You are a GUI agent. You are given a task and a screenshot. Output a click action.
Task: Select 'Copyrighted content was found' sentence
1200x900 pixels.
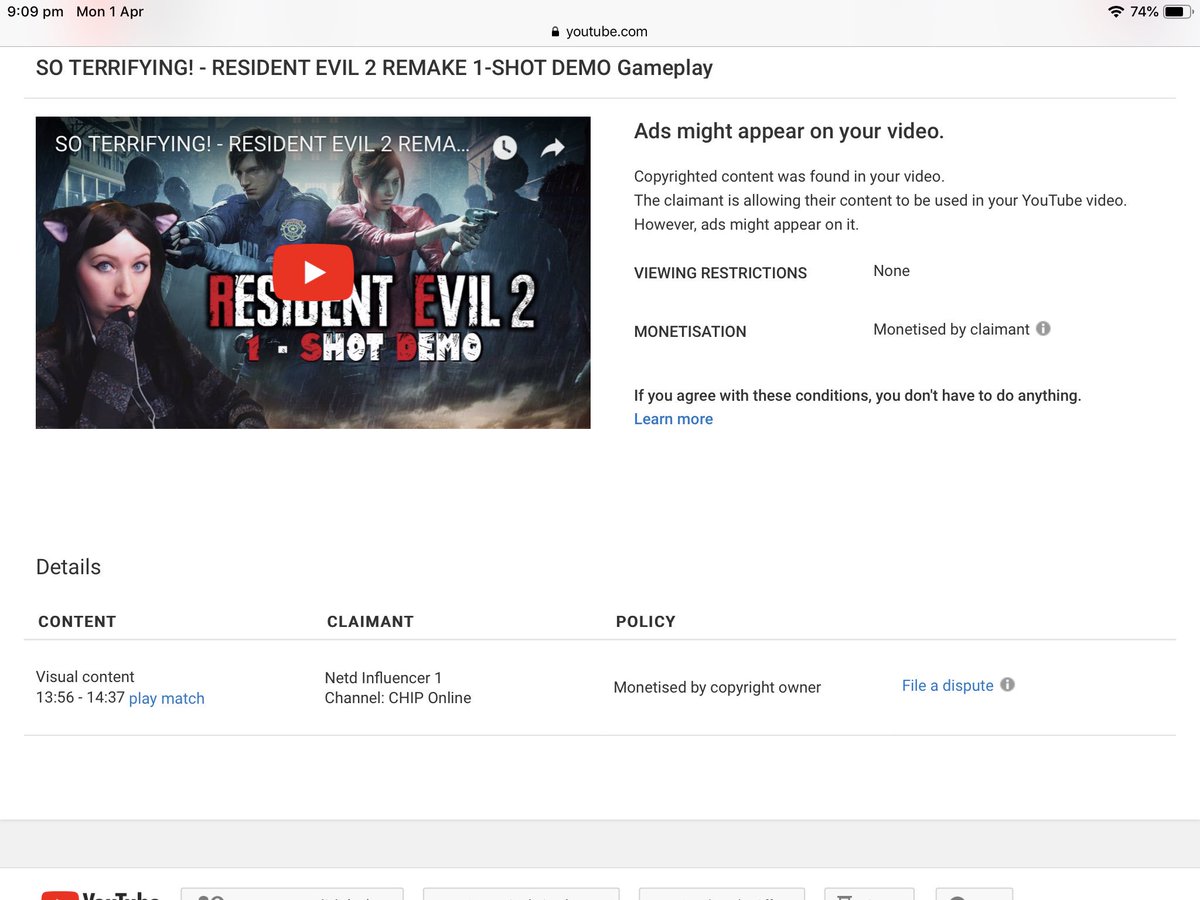pos(789,176)
